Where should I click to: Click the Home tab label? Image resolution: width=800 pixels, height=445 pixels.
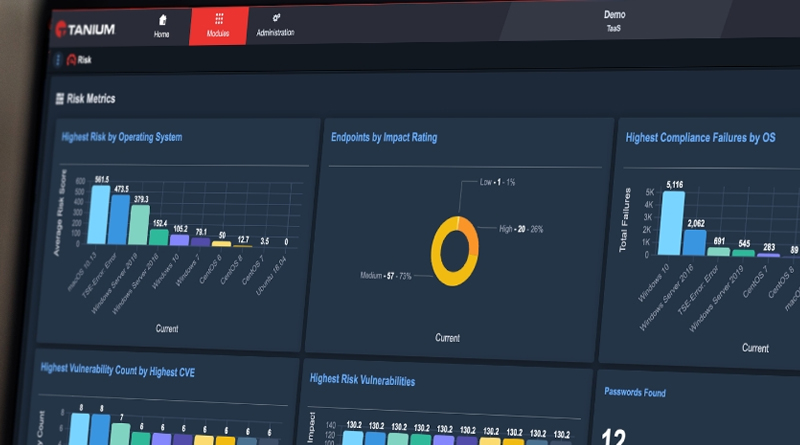coord(161,34)
